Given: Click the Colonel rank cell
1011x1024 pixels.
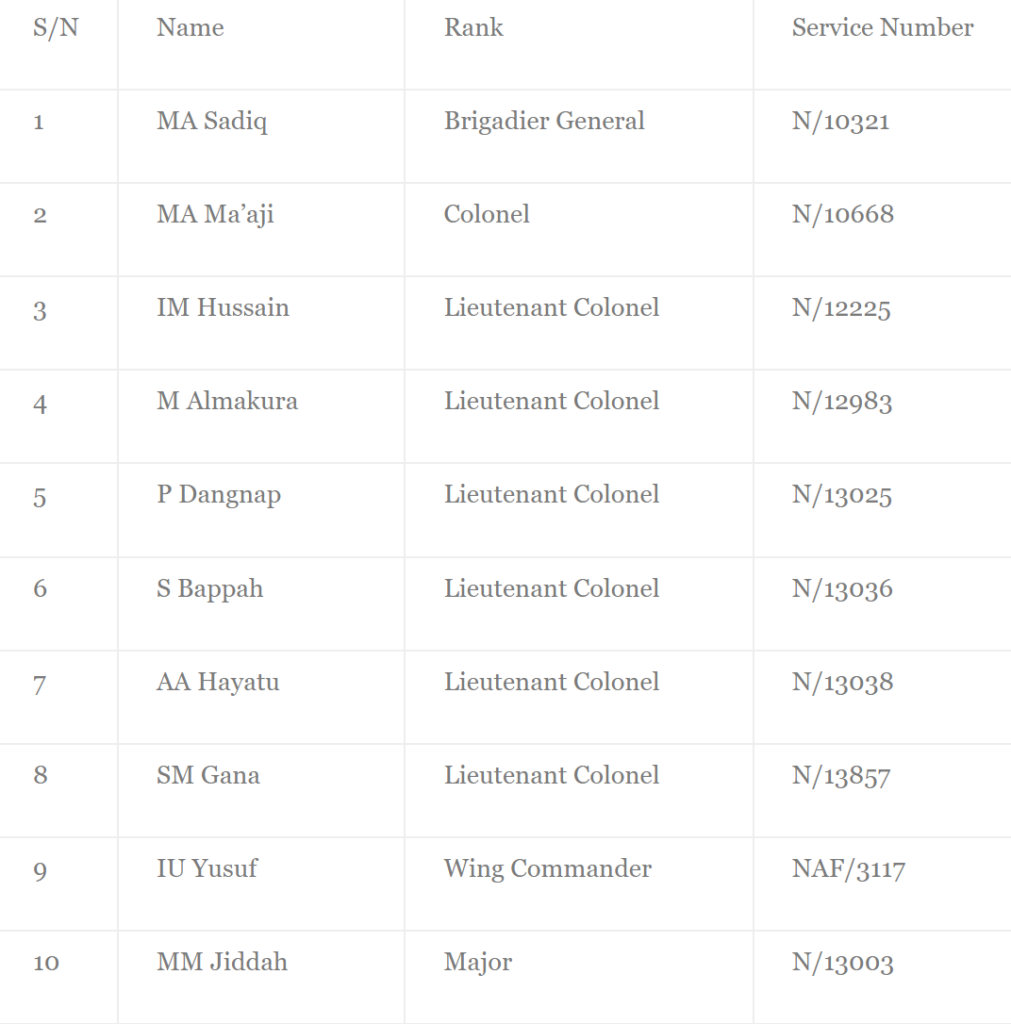Looking at the screenshot, I should (x=487, y=214).
